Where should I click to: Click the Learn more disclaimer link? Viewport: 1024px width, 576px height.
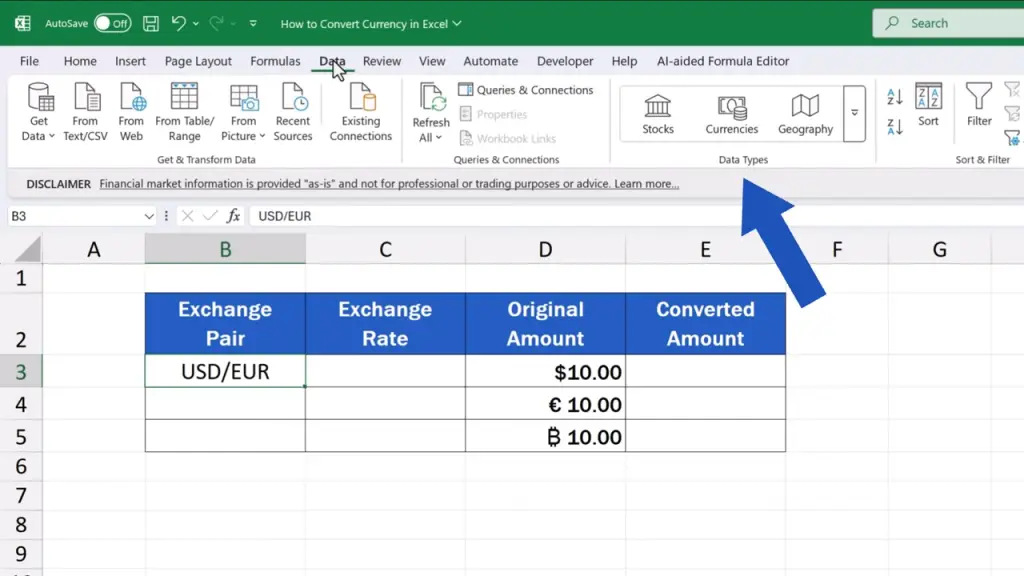[646, 184]
